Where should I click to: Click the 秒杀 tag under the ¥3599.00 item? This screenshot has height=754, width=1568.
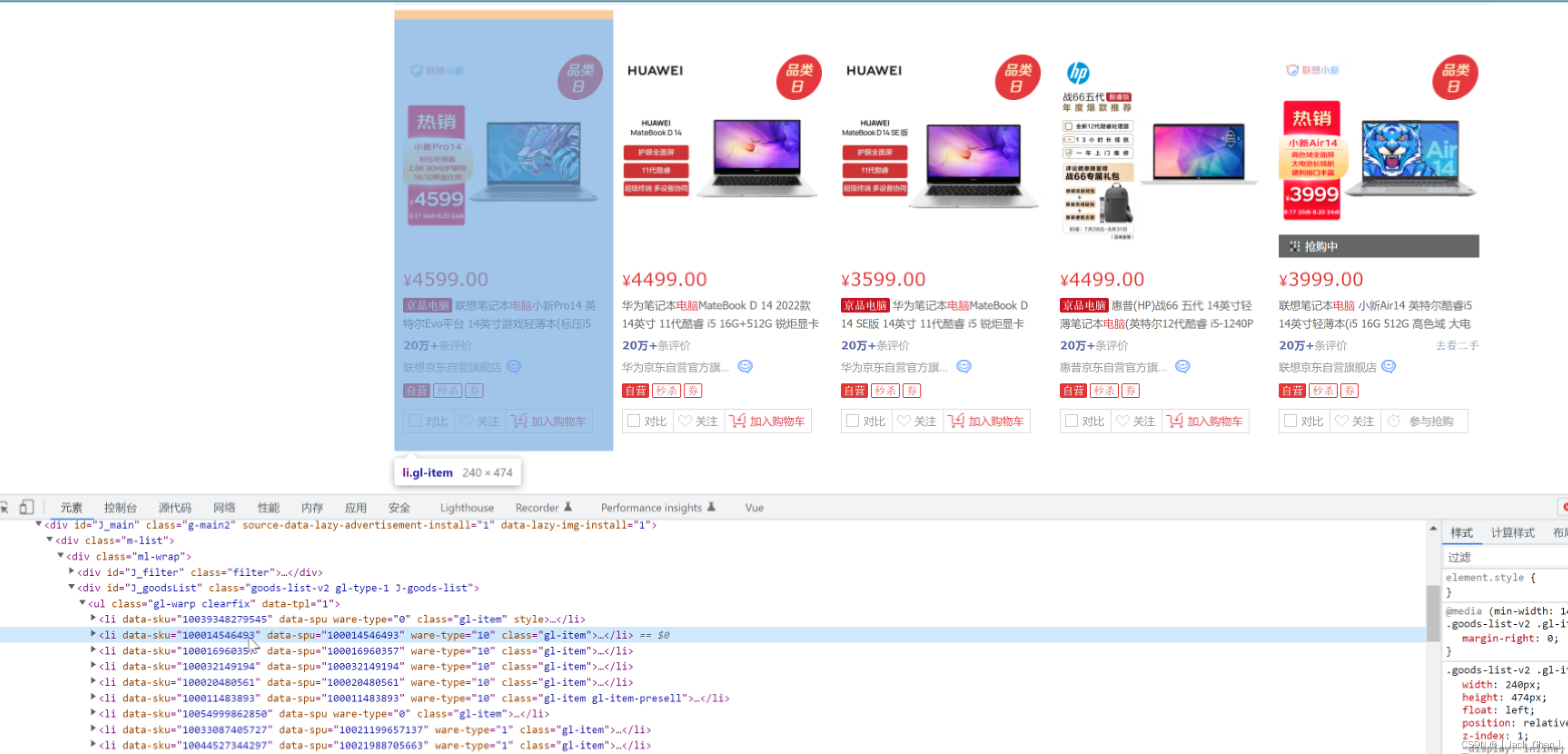[x=885, y=391]
